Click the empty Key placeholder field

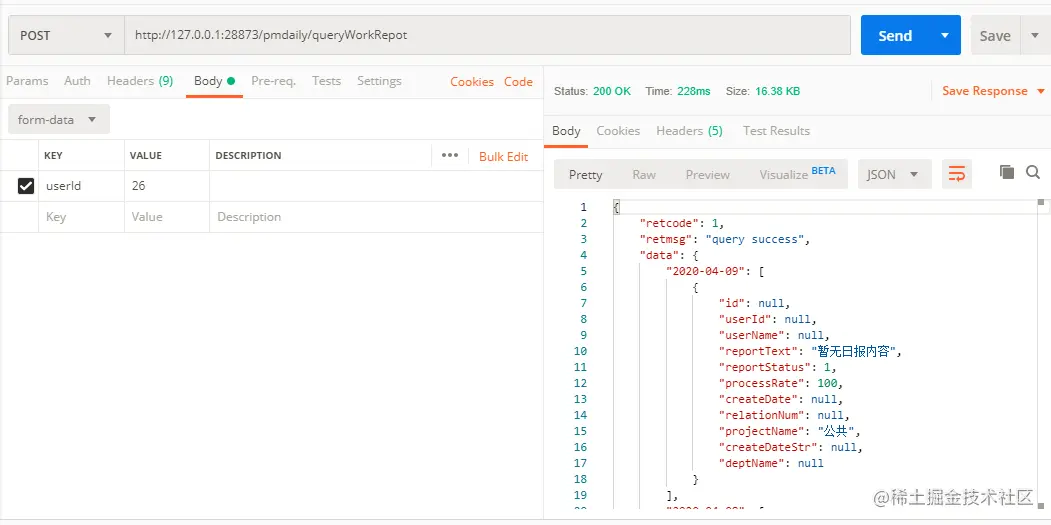coord(81,217)
